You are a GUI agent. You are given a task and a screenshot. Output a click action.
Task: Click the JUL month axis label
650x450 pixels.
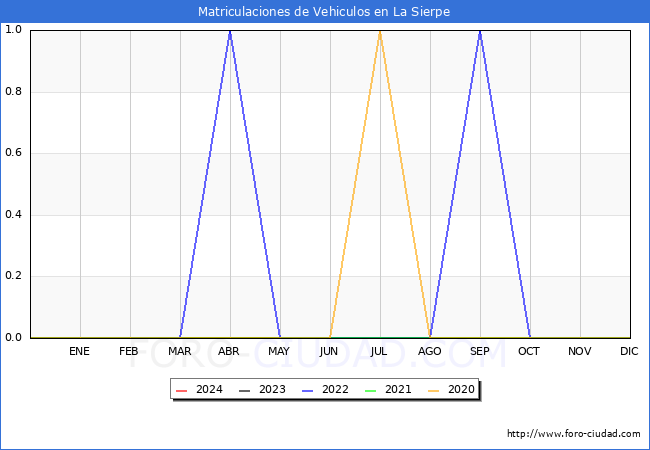click(379, 351)
